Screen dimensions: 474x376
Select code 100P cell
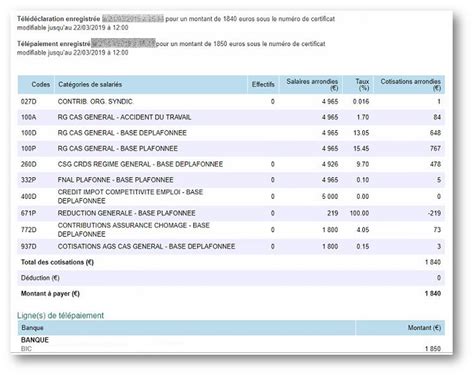click(x=29, y=148)
